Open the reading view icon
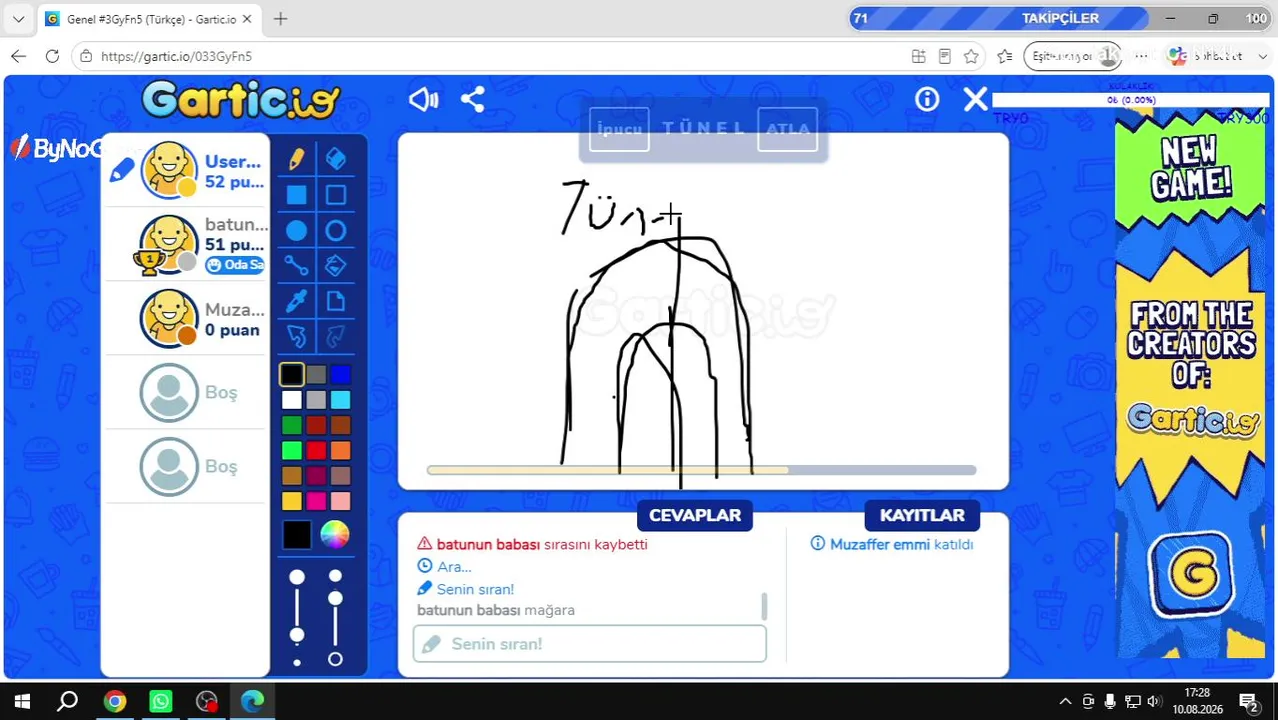1278x720 pixels. (945, 56)
